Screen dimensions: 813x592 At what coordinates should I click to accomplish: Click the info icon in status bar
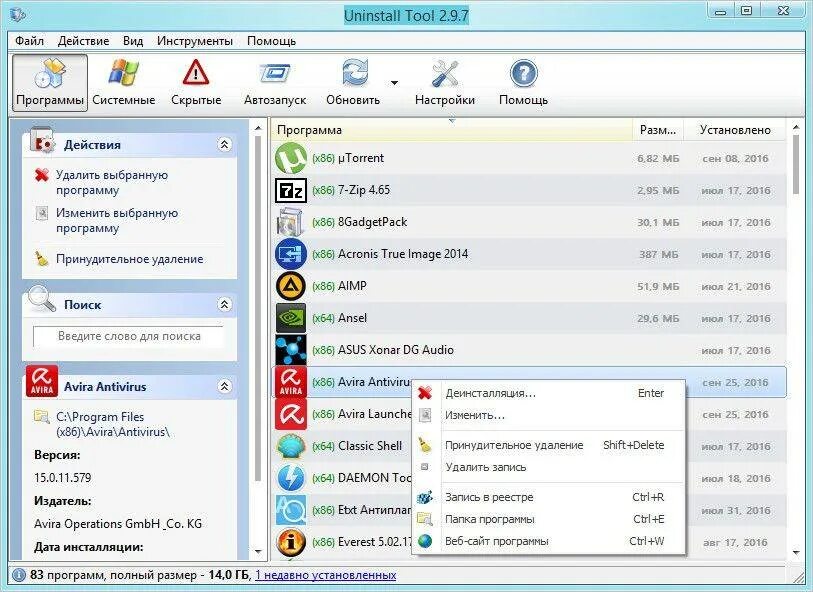[19, 575]
